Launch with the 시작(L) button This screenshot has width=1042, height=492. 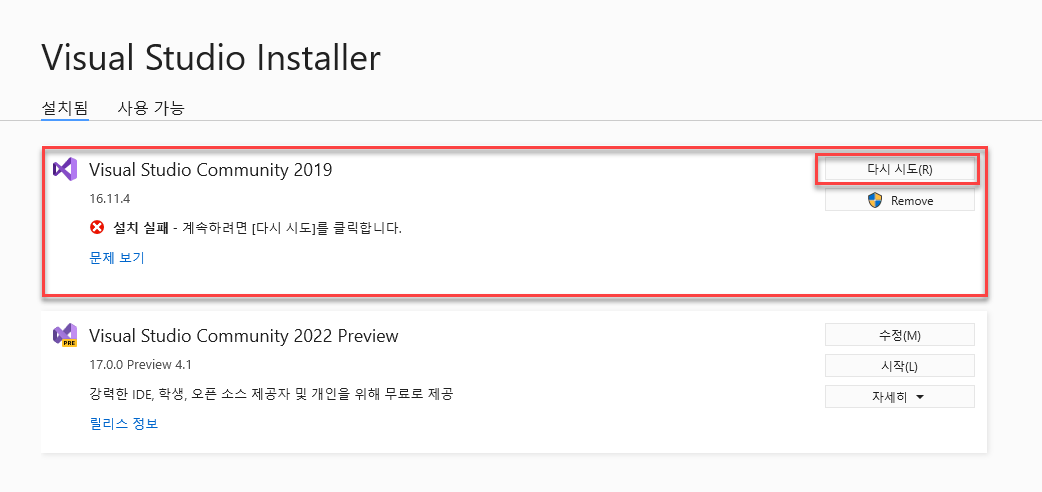[899, 366]
